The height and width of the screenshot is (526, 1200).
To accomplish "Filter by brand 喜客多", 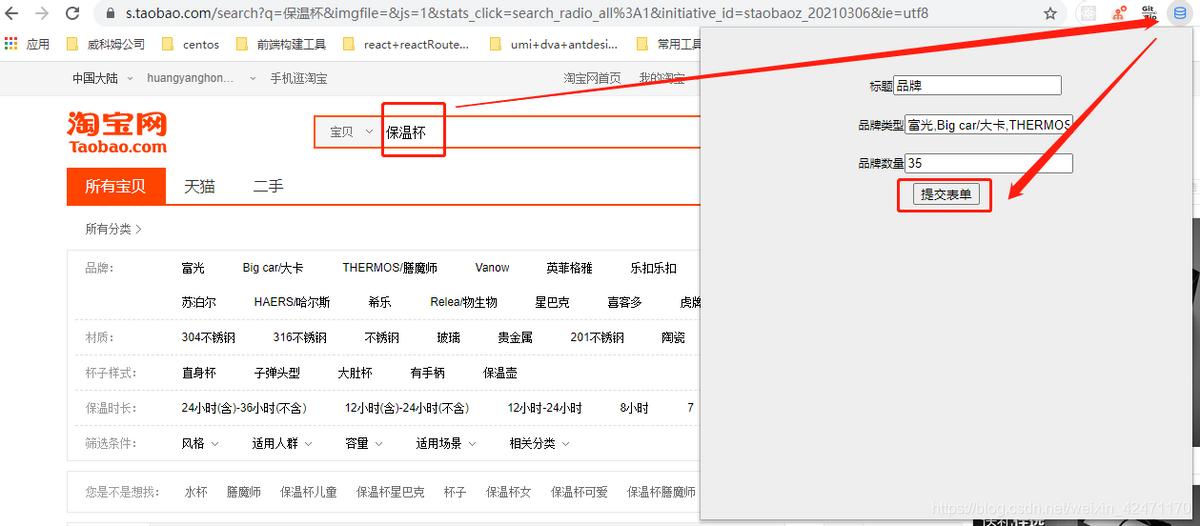I will [x=625, y=302].
